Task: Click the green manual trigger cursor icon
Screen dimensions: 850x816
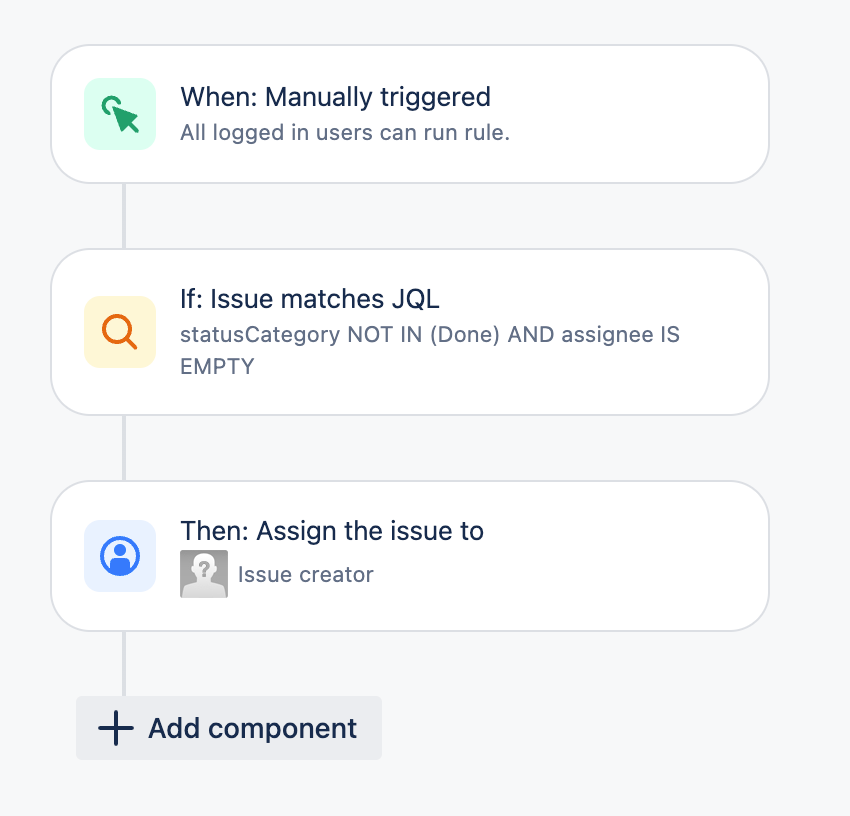Action: pos(120,114)
